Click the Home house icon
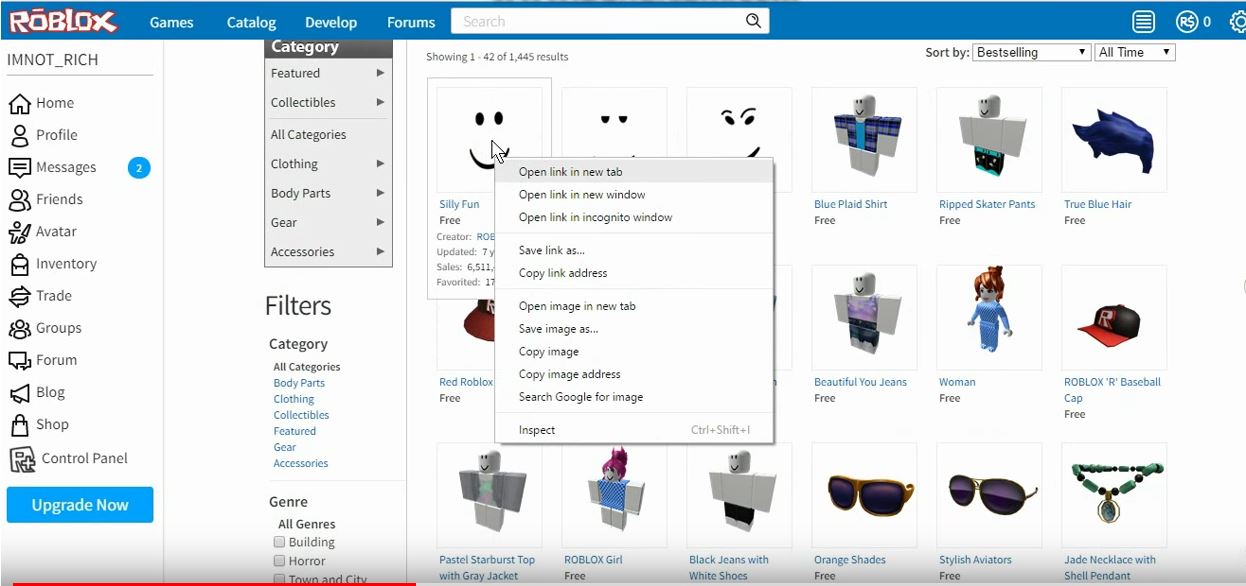 coord(19,103)
